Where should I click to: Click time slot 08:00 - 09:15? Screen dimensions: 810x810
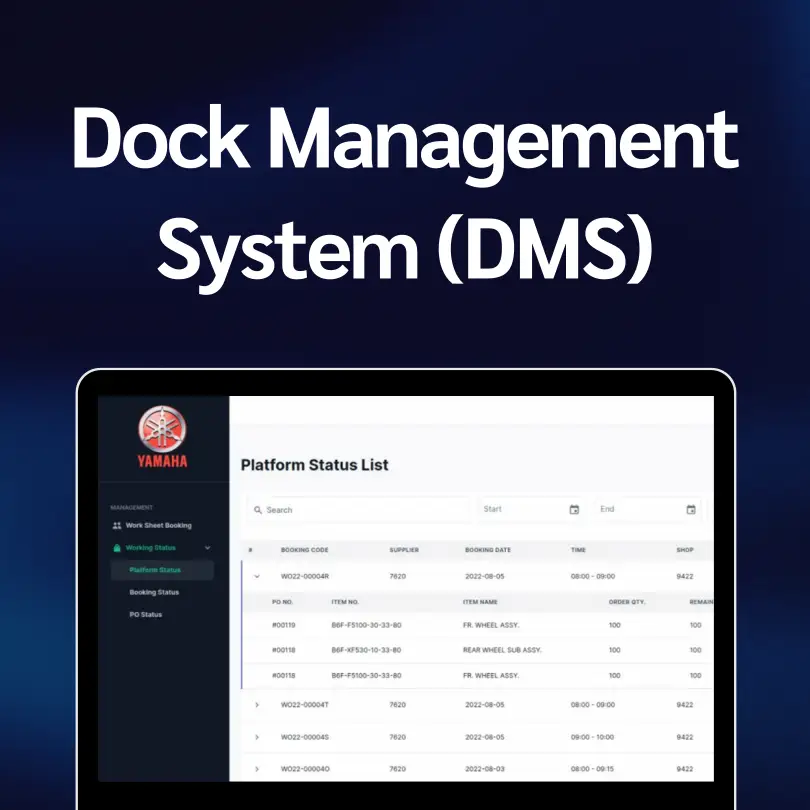tap(592, 769)
